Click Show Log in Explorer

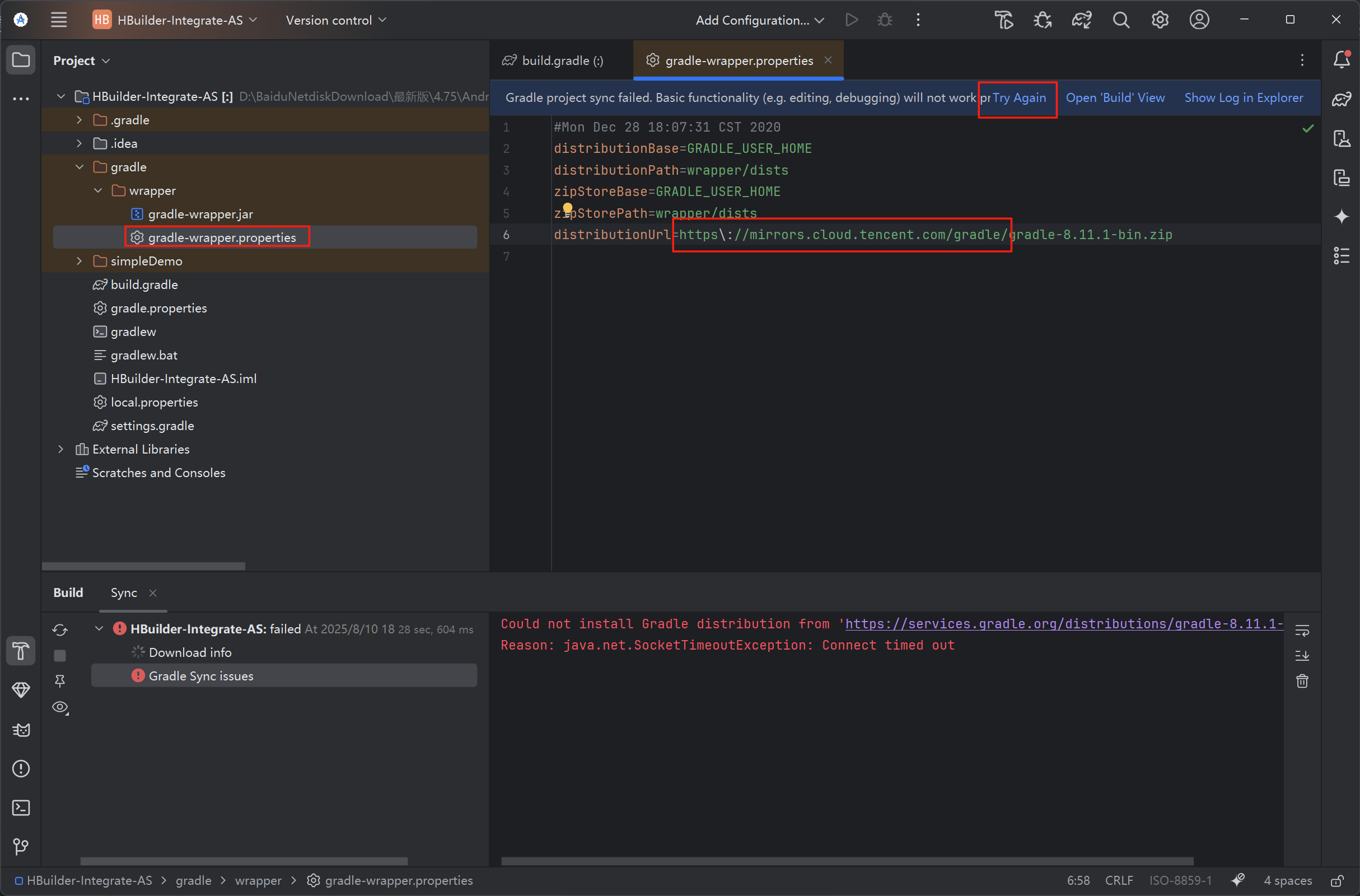coord(1244,97)
